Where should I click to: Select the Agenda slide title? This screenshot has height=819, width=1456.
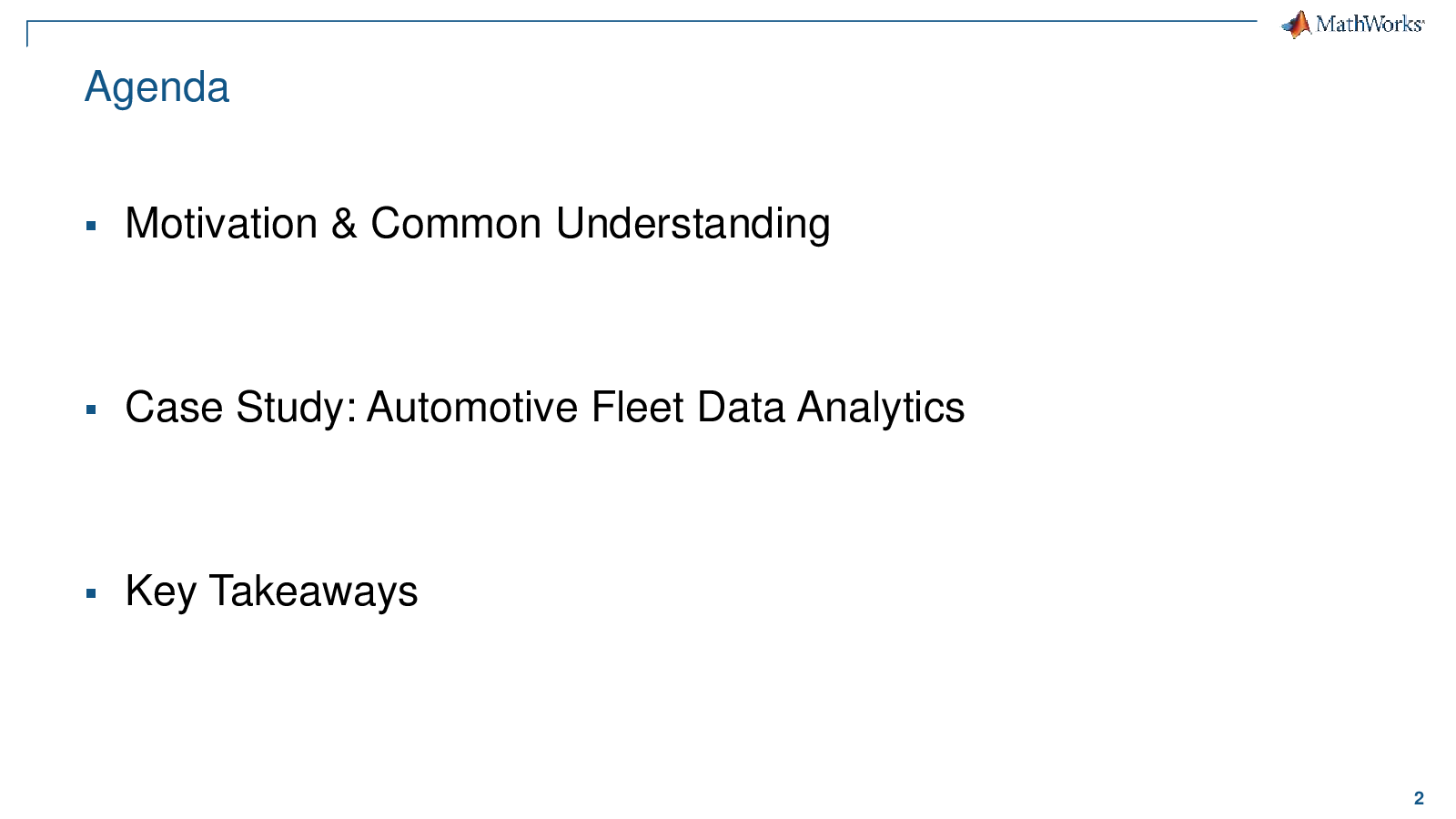click(x=157, y=88)
